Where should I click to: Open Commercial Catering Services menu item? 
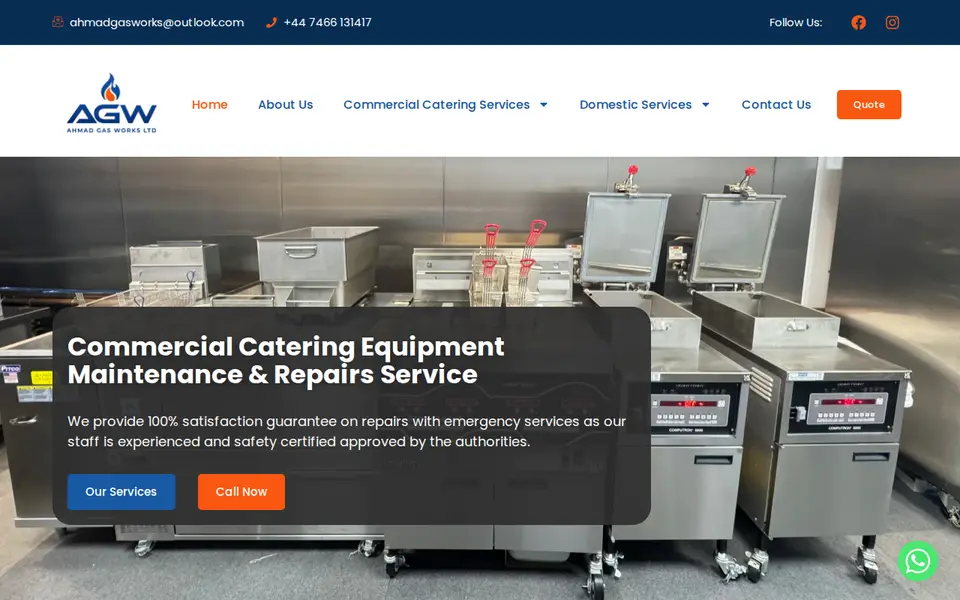(437, 105)
